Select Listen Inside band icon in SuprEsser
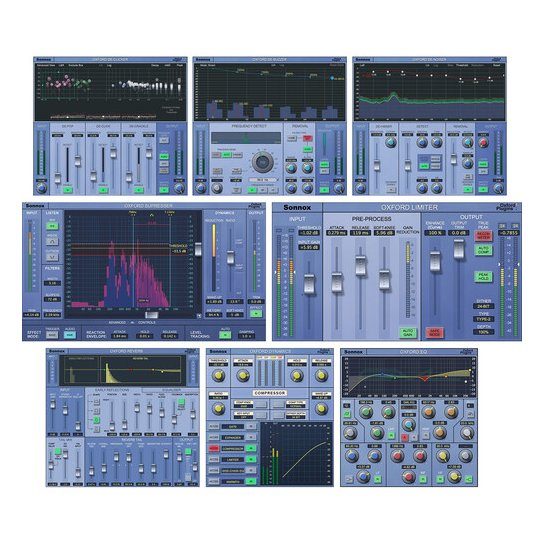This screenshot has height=544, width=544. coord(52,241)
